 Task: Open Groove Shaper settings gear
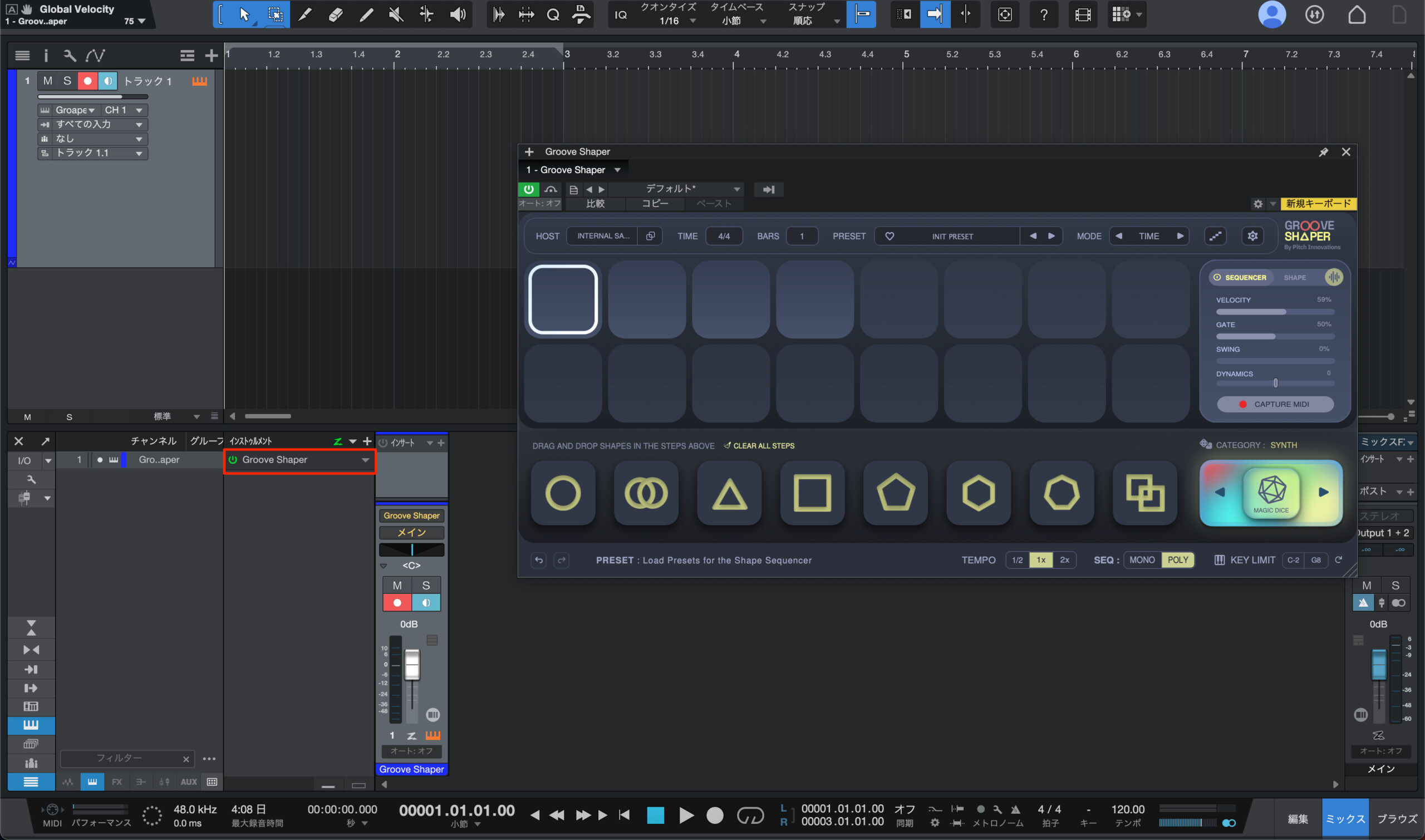[1252, 236]
